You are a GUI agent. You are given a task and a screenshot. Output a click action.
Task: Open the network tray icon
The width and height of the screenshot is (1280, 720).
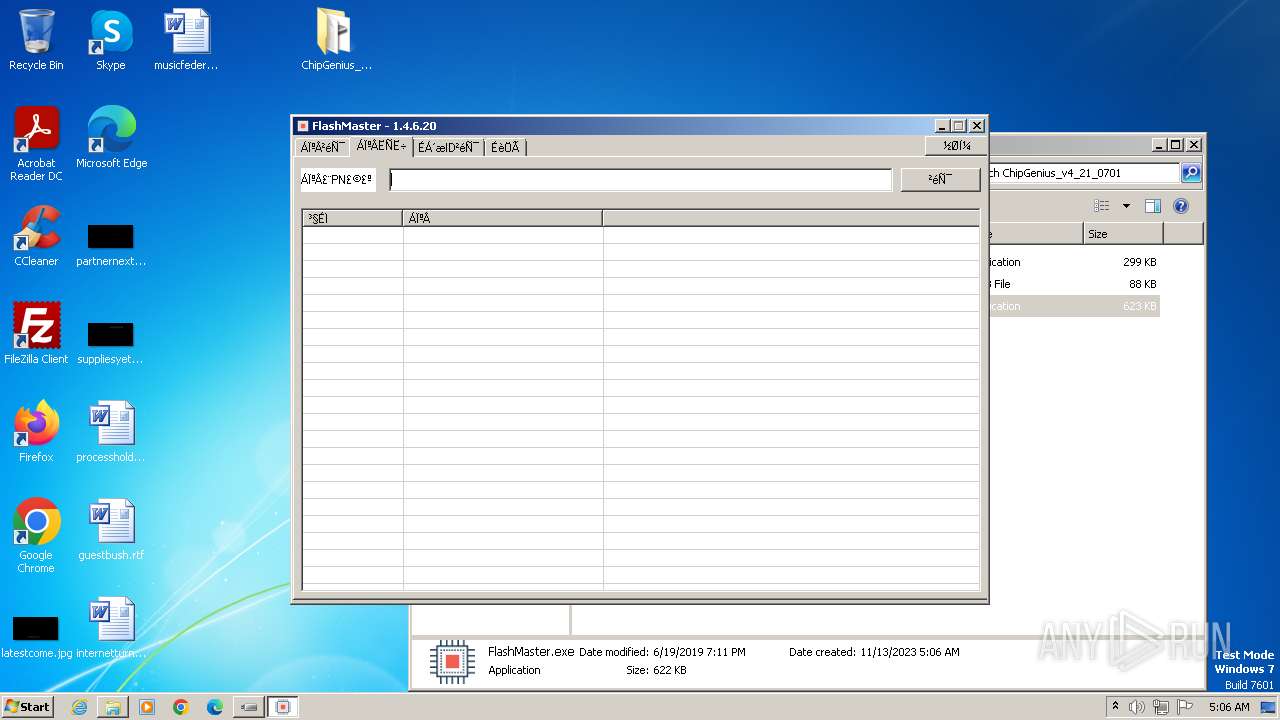[1161, 707]
